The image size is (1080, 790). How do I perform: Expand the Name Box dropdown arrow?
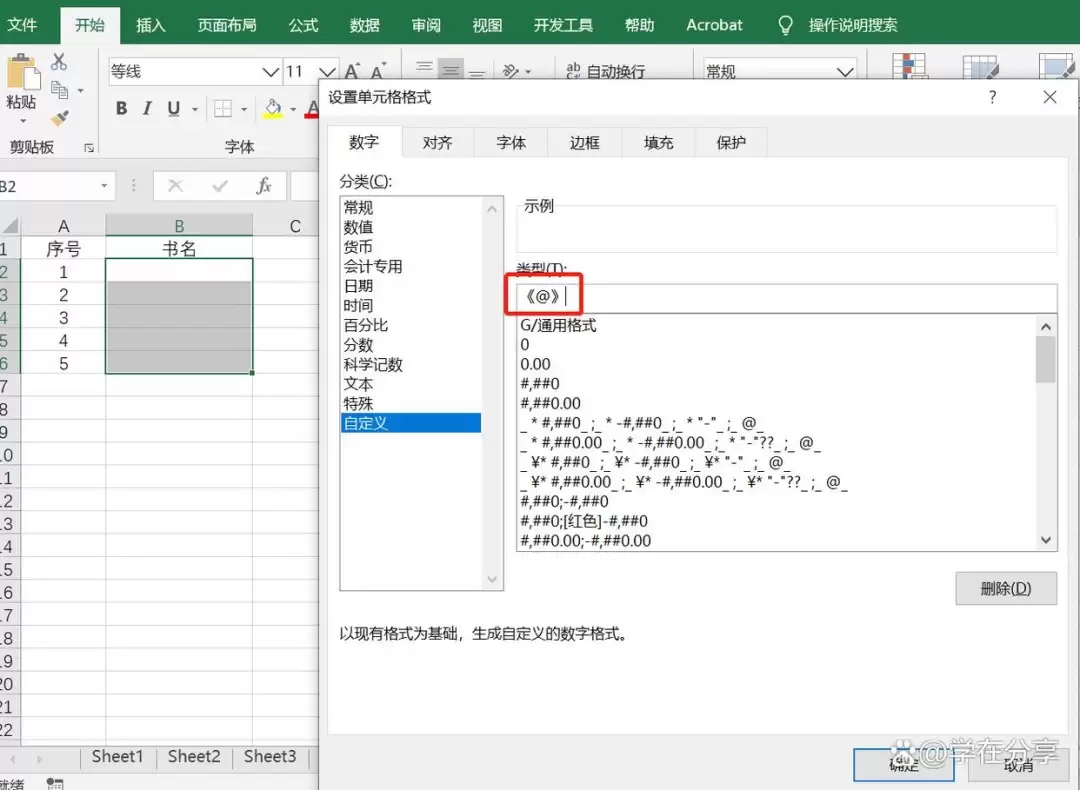104,186
